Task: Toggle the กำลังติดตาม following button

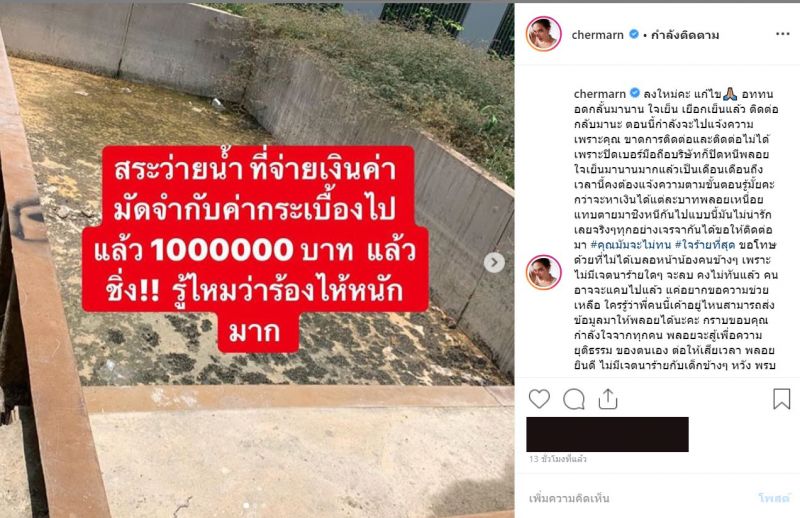Action: coord(685,35)
